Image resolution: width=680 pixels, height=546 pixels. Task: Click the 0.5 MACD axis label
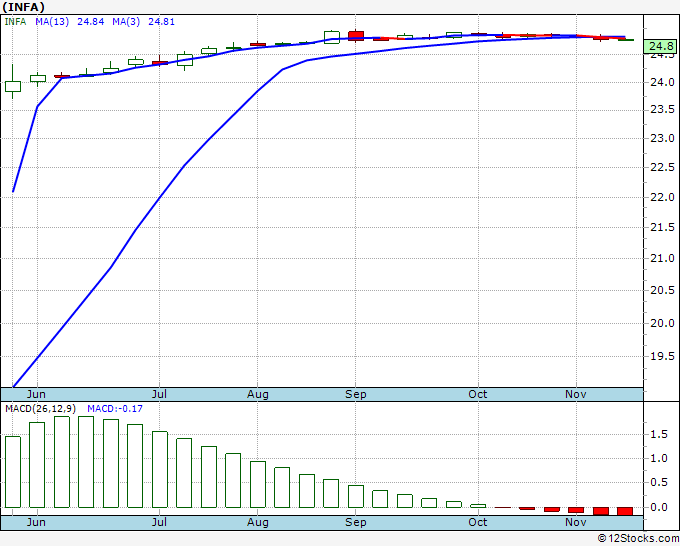[659, 482]
